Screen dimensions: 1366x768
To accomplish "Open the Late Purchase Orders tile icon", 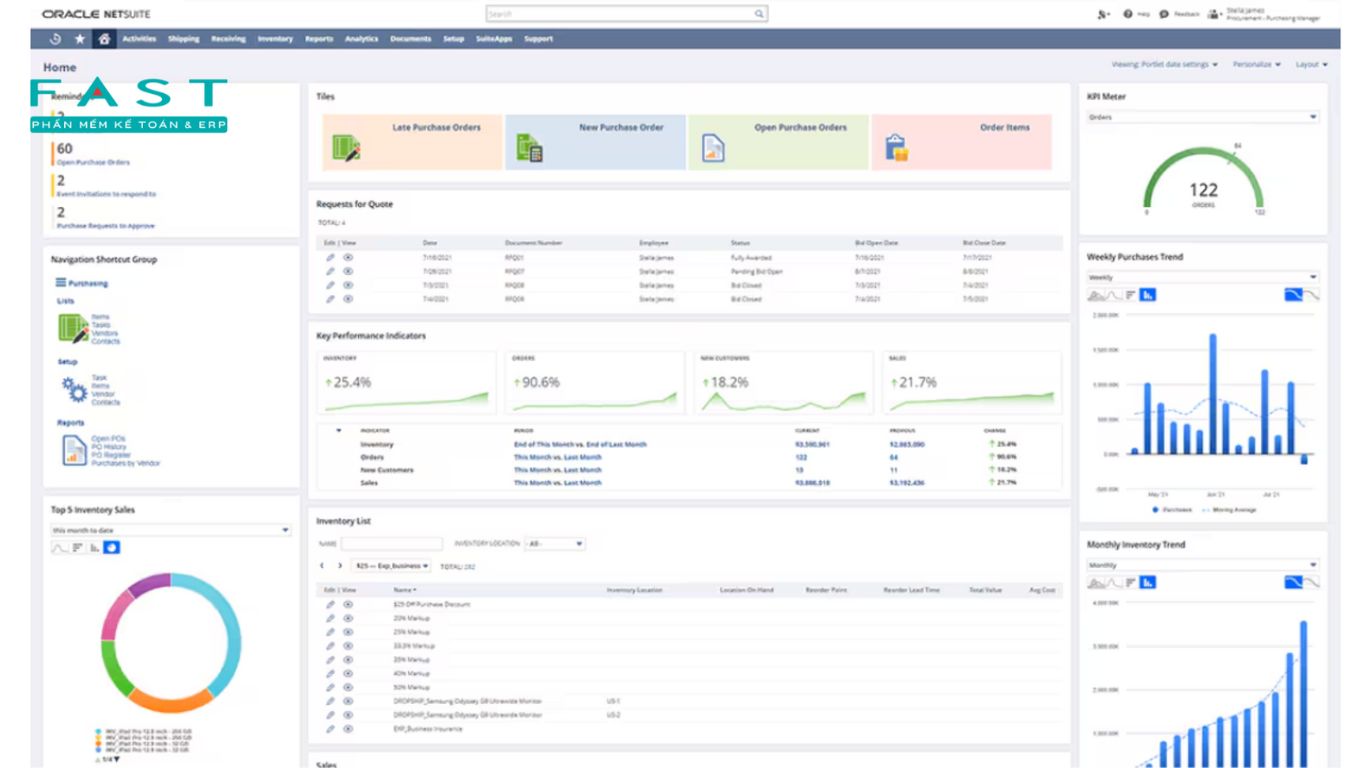I will 346,149.
